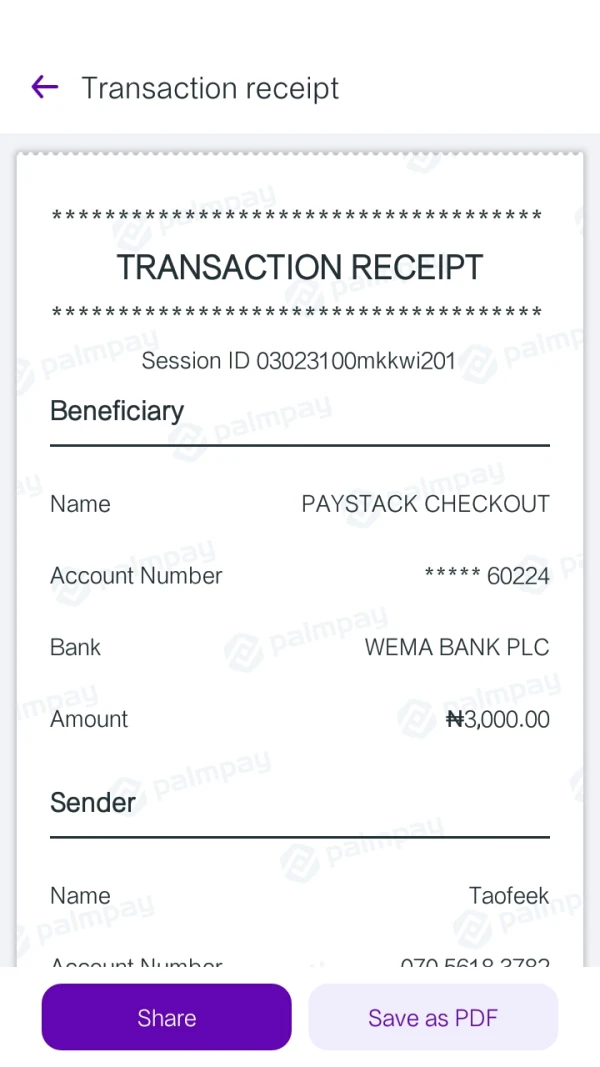Tap the upper row of asterisks divider
Viewport: 600px width, 1067px height.
(x=297, y=217)
